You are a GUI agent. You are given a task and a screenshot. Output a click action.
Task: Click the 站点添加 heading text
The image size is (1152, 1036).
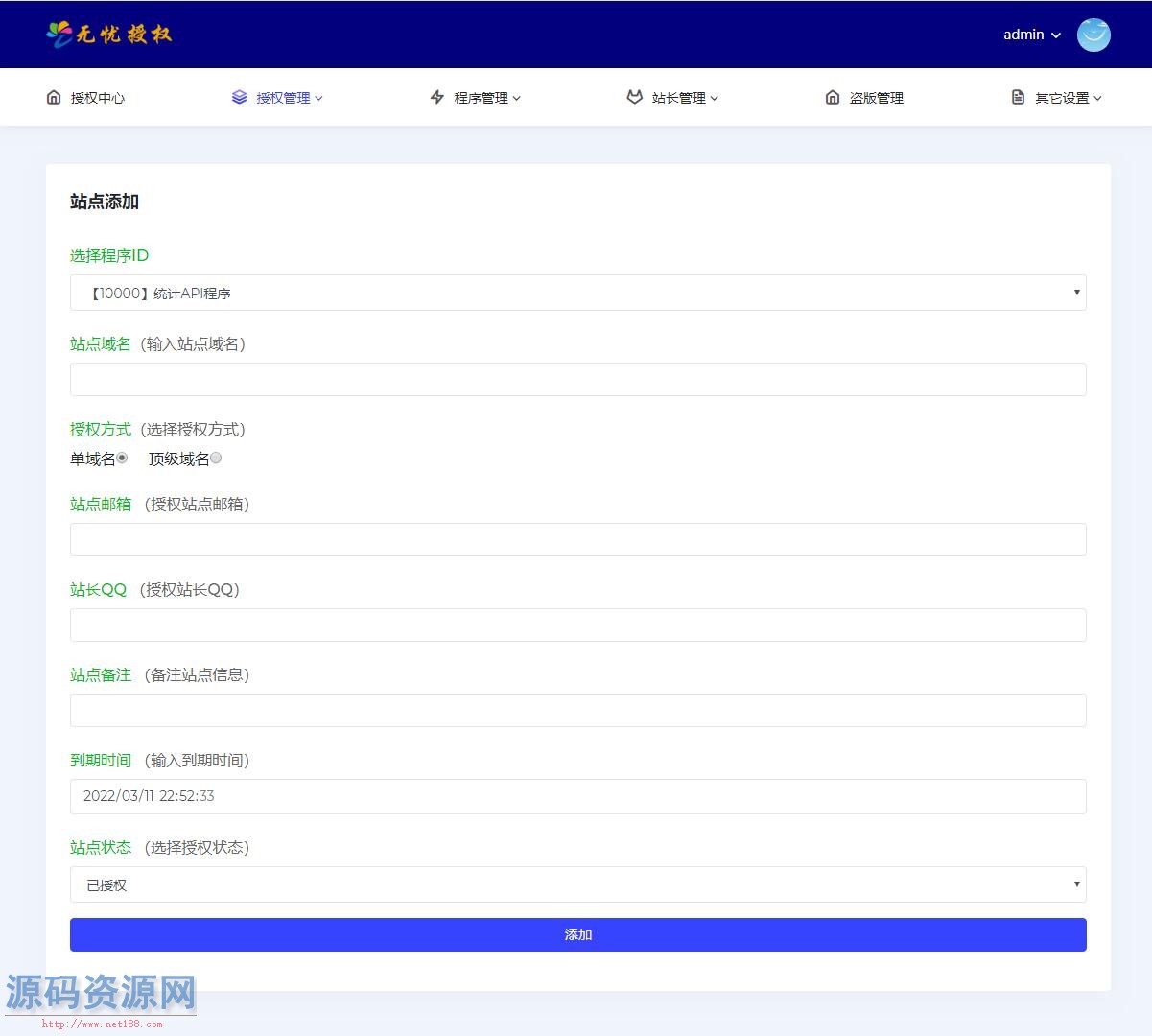coord(105,201)
